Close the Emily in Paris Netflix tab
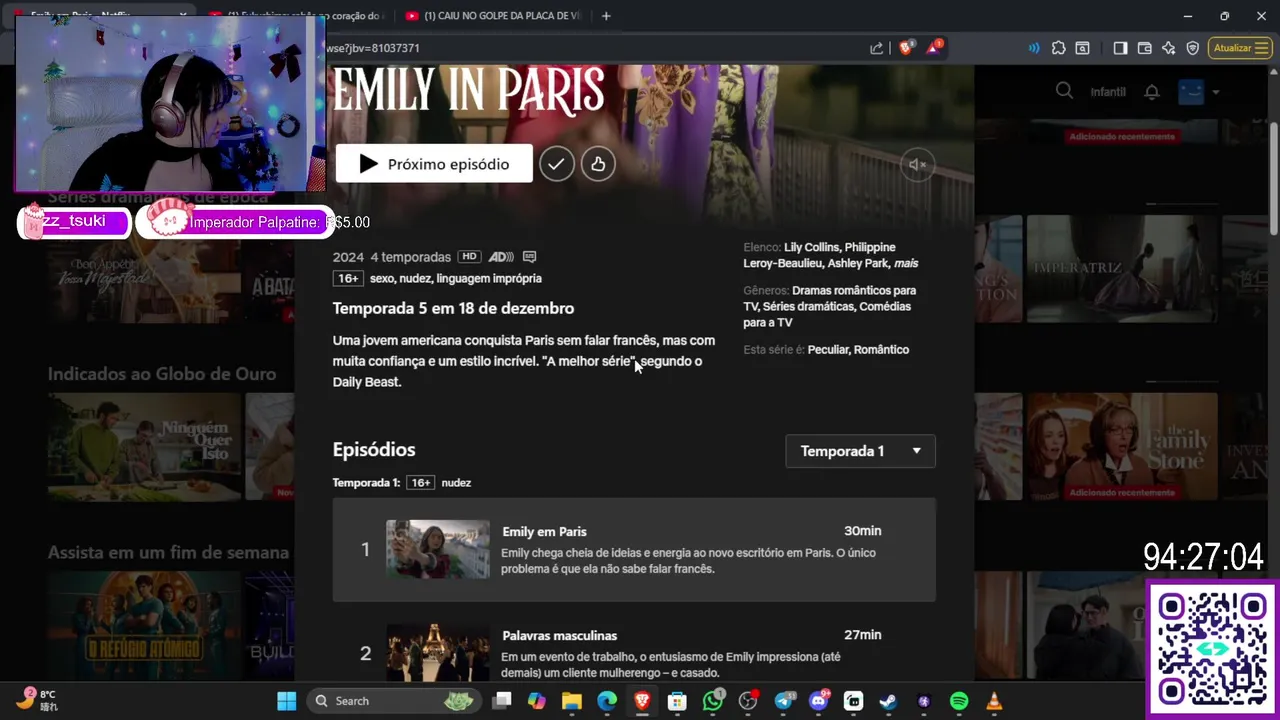The height and width of the screenshot is (720, 1280). (183, 16)
